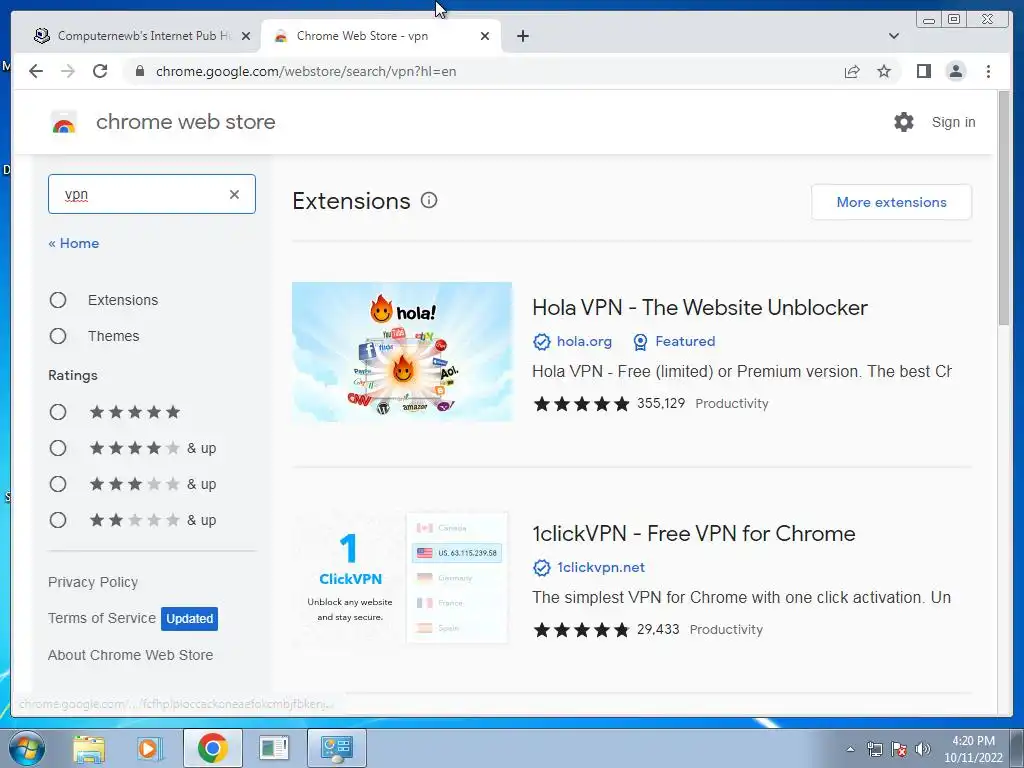The image size is (1024, 768).
Task: Click the 1ClickVPN thumbnail image
Action: click(x=402, y=578)
